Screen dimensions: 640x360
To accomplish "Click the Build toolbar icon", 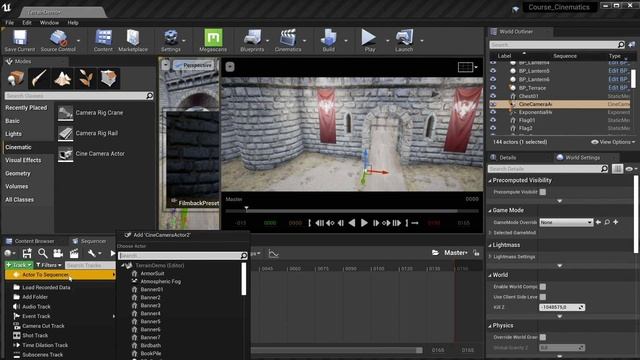I will click(x=328, y=40).
